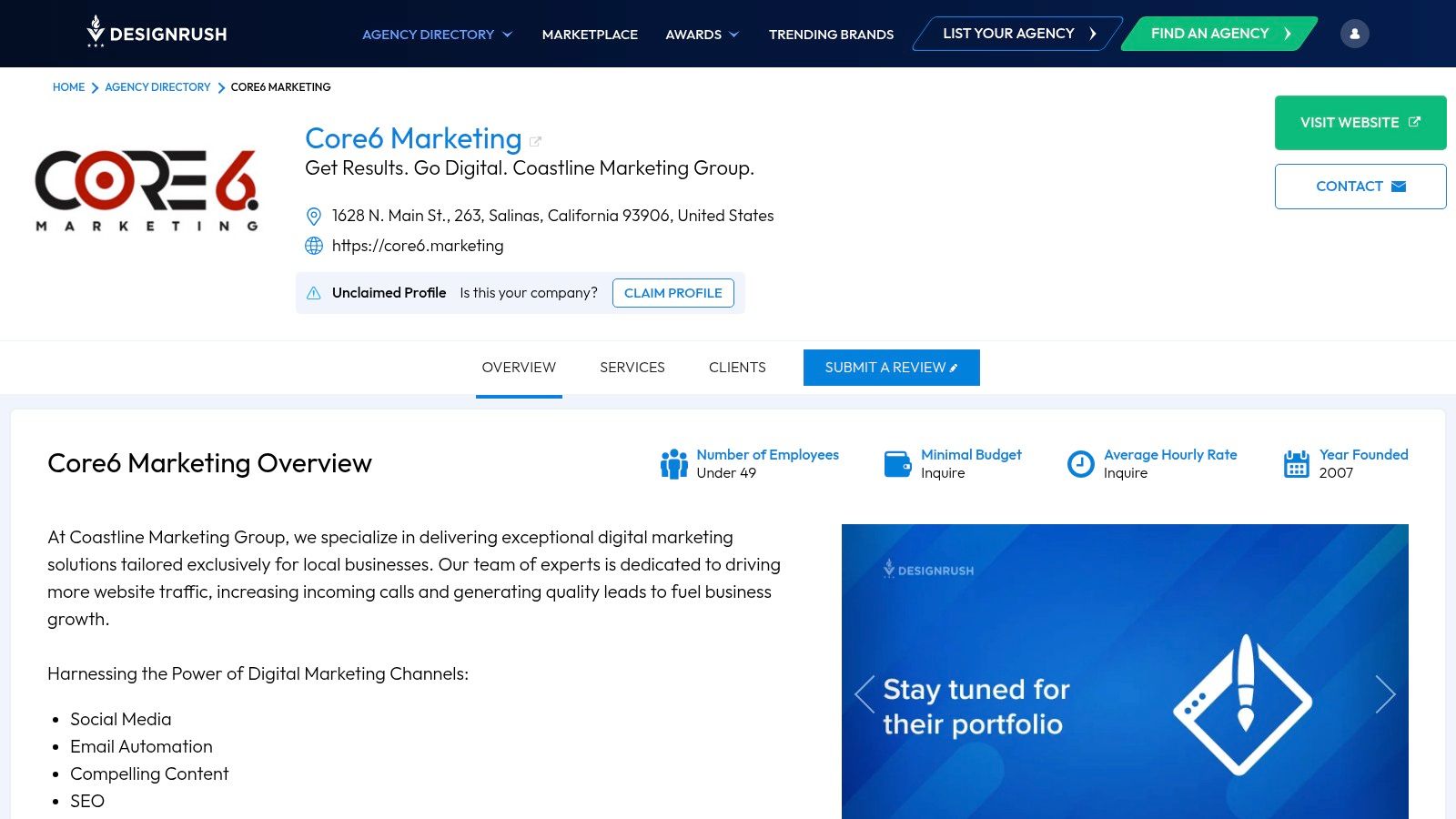Go to Home via the breadcrumb link

click(x=68, y=86)
